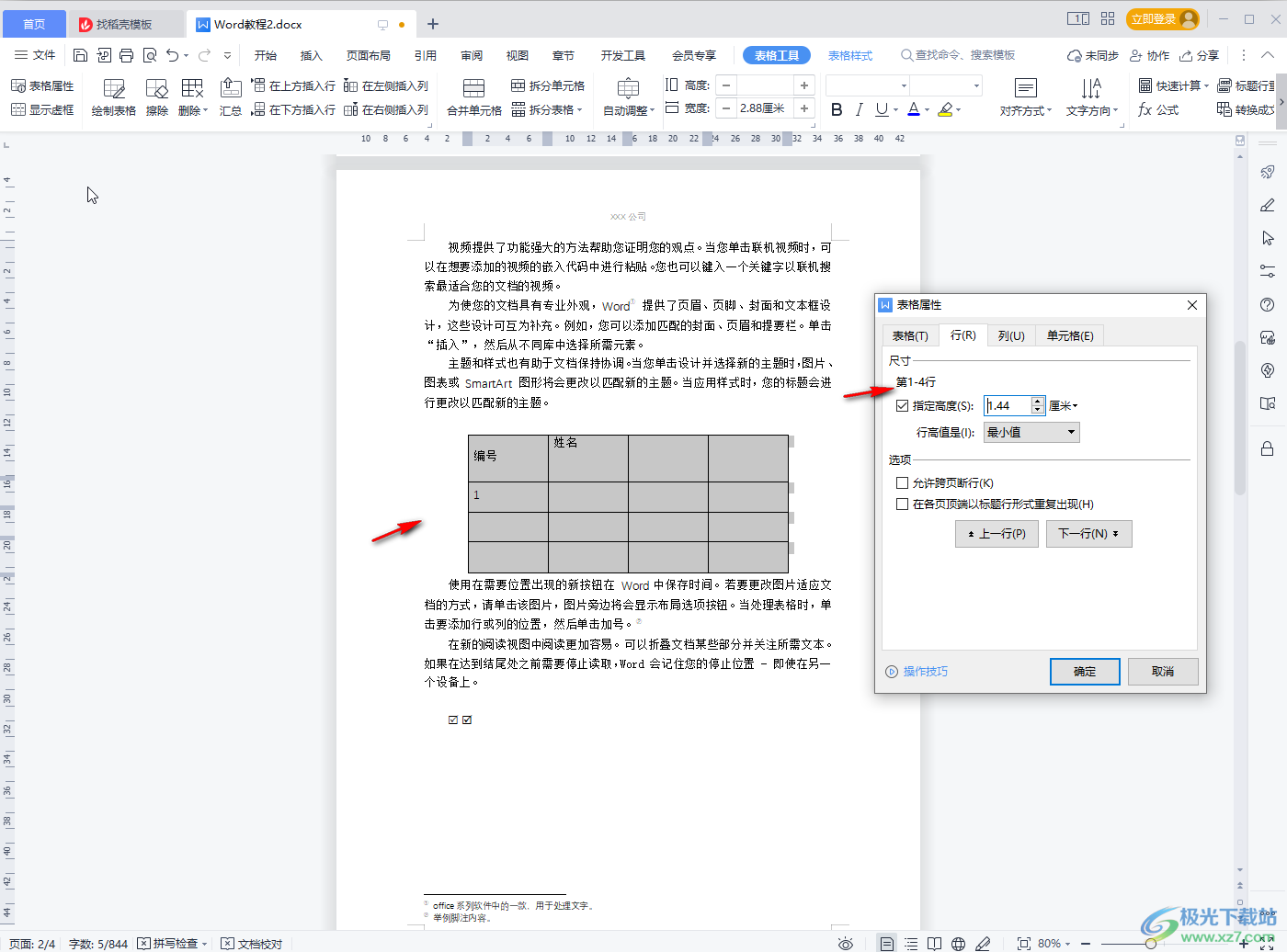Click 确定 to confirm table properties
The image size is (1287, 952).
click(1085, 672)
